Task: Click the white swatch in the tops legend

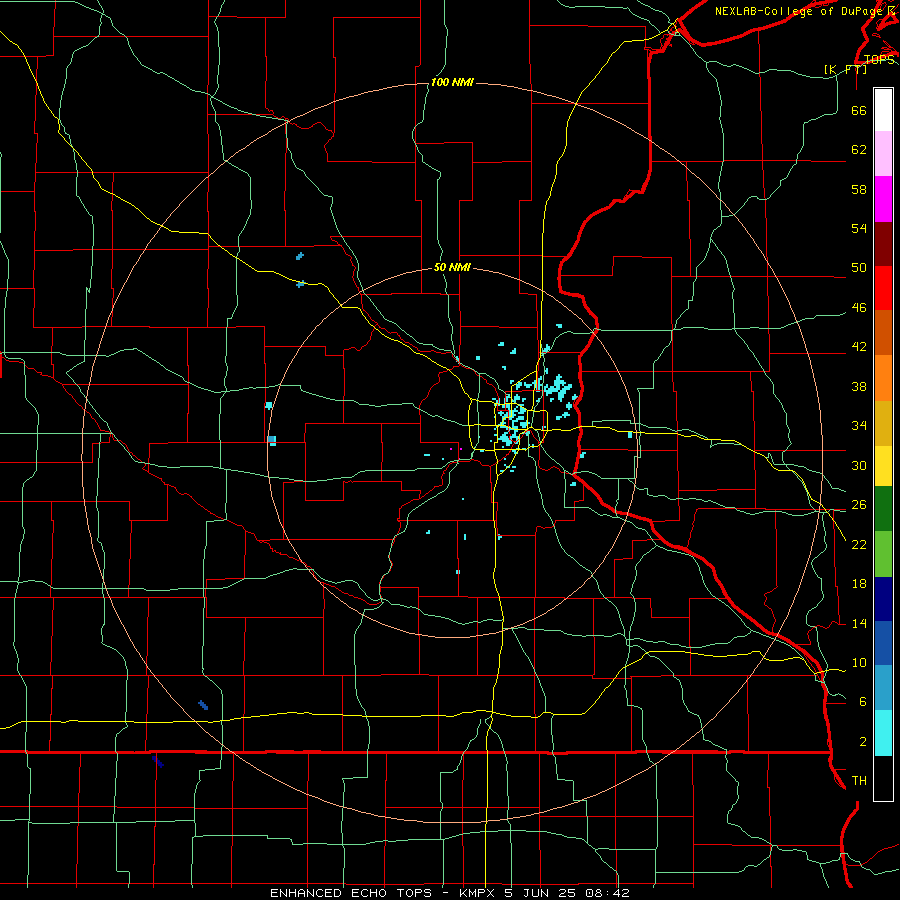Action: click(883, 110)
